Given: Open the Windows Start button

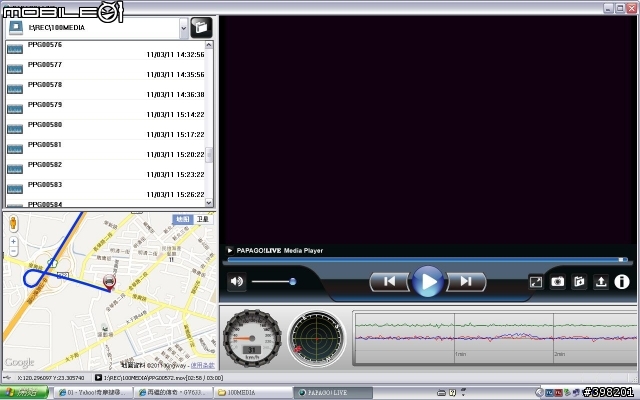Looking at the screenshot, I should pos(24,393).
